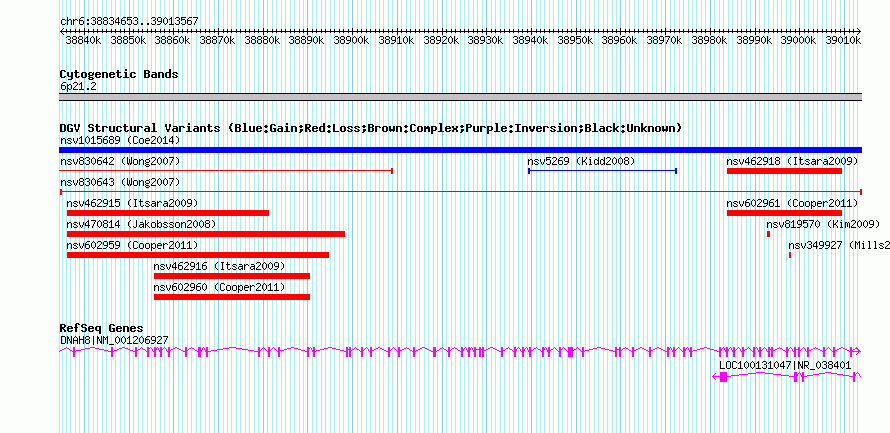This screenshot has height=433, width=890.
Task: Click the long red nsv830643 loss line
Action: coord(460,192)
